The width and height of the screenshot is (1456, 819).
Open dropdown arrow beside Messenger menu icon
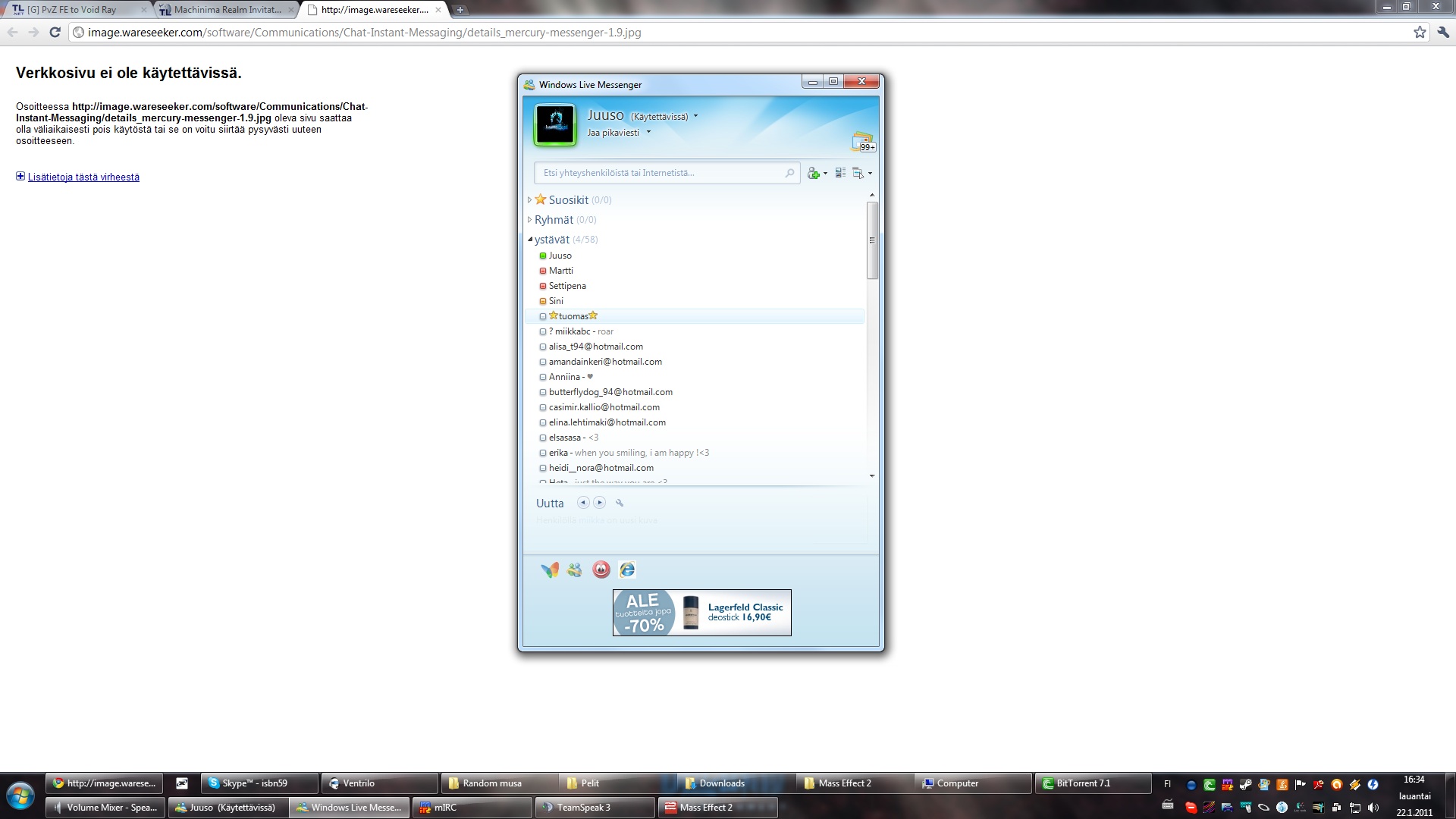click(870, 174)
